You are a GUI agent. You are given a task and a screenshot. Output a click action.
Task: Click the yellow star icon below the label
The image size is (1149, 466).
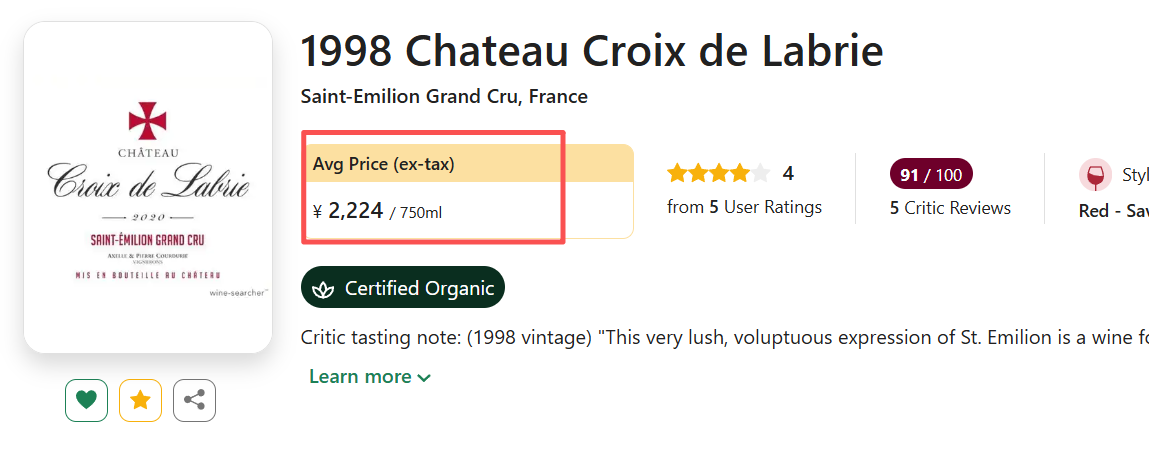coord(140,401)
